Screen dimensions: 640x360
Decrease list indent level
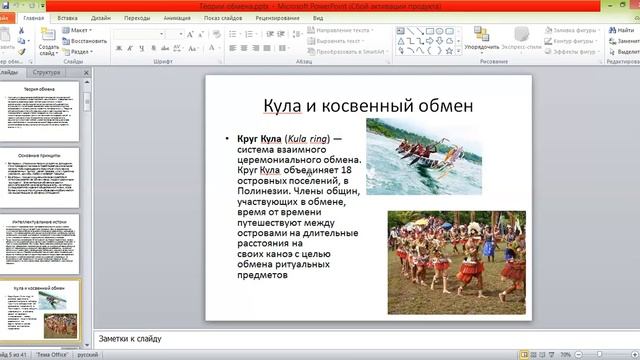tap(270, 34)
